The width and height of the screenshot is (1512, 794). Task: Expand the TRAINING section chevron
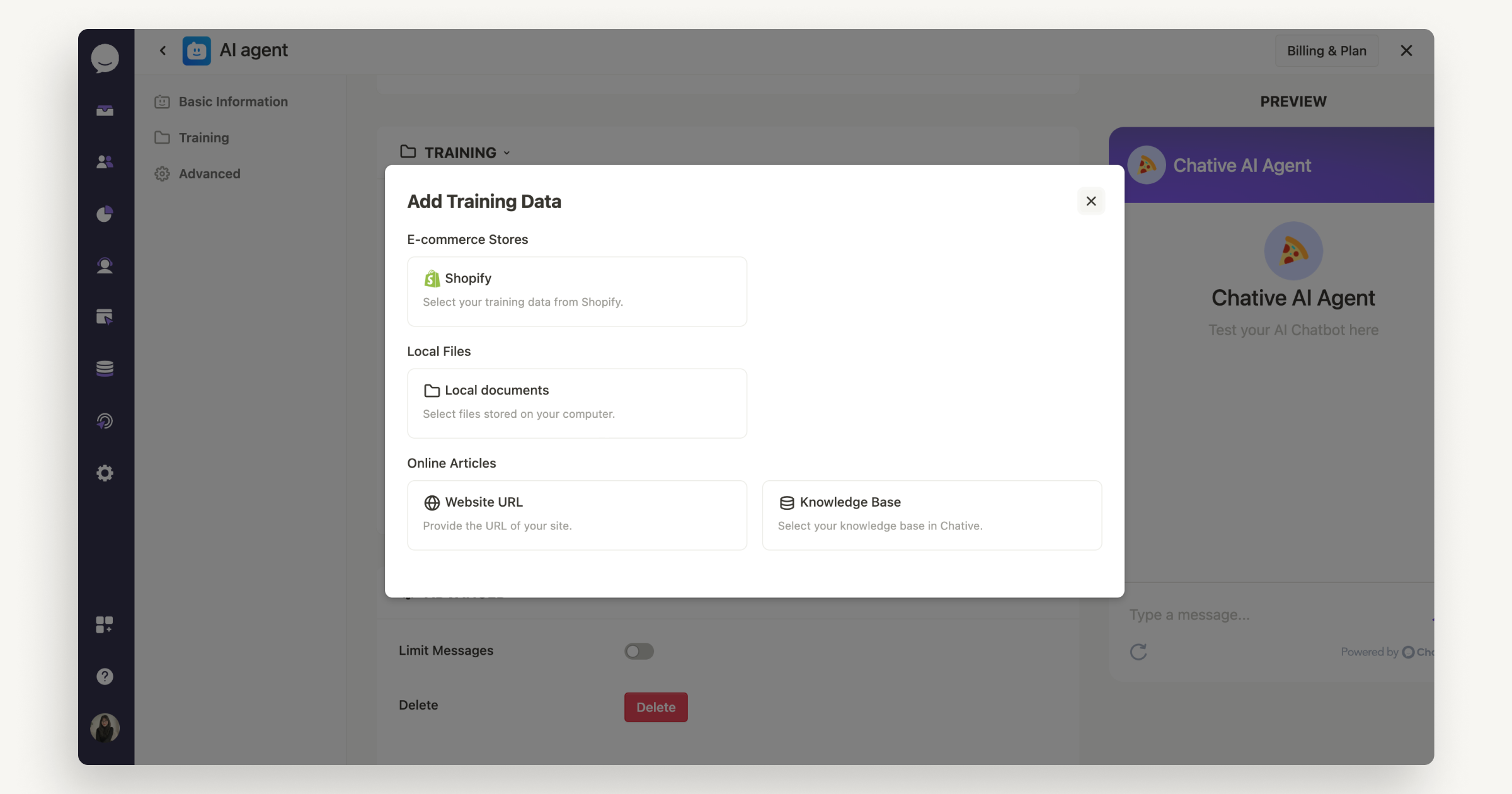(x=507, y=152)
